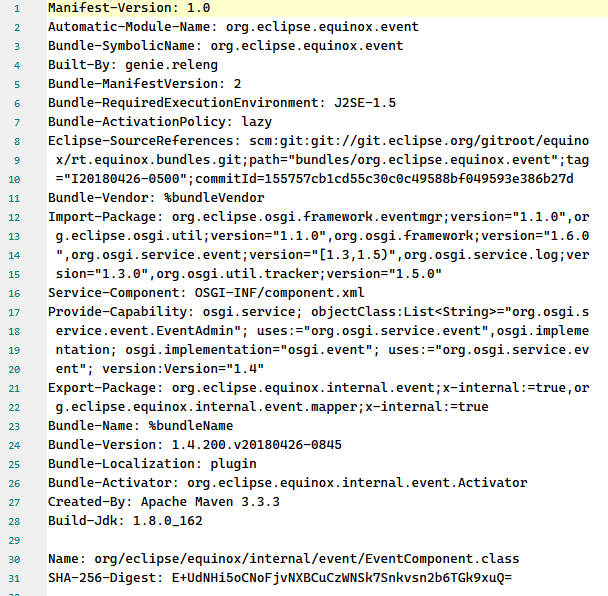Click the 'Eclipse-SourceReferences' line
The image size is (608, 596).
(319, 141)
